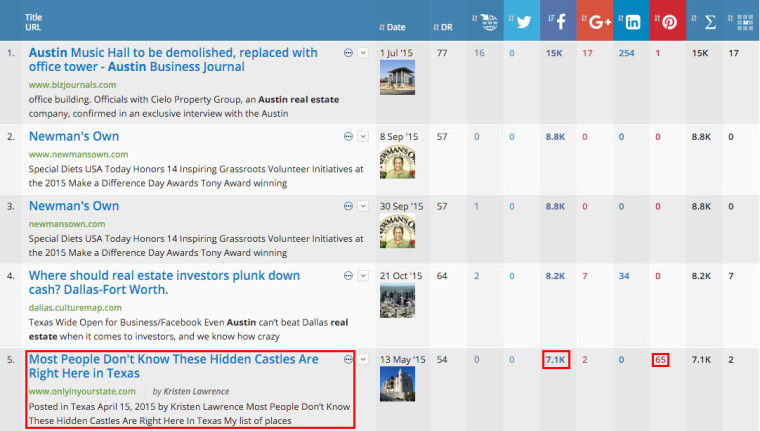The image size is (760, 431).
Task: Click LinkedIn count 34 for Dallas article
Action: [624, 276]
